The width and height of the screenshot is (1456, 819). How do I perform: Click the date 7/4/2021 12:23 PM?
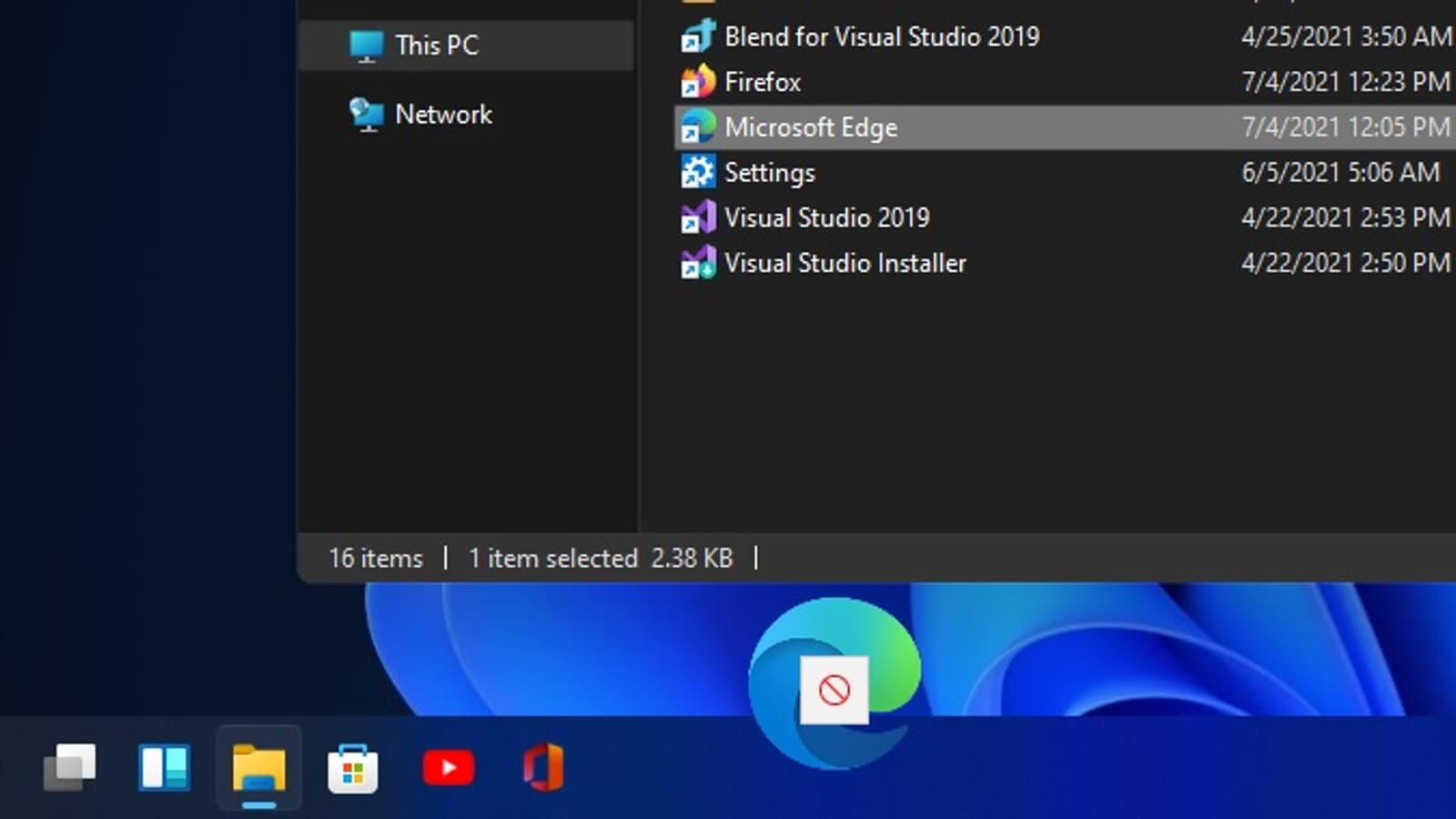click(x=1347, y=82)
